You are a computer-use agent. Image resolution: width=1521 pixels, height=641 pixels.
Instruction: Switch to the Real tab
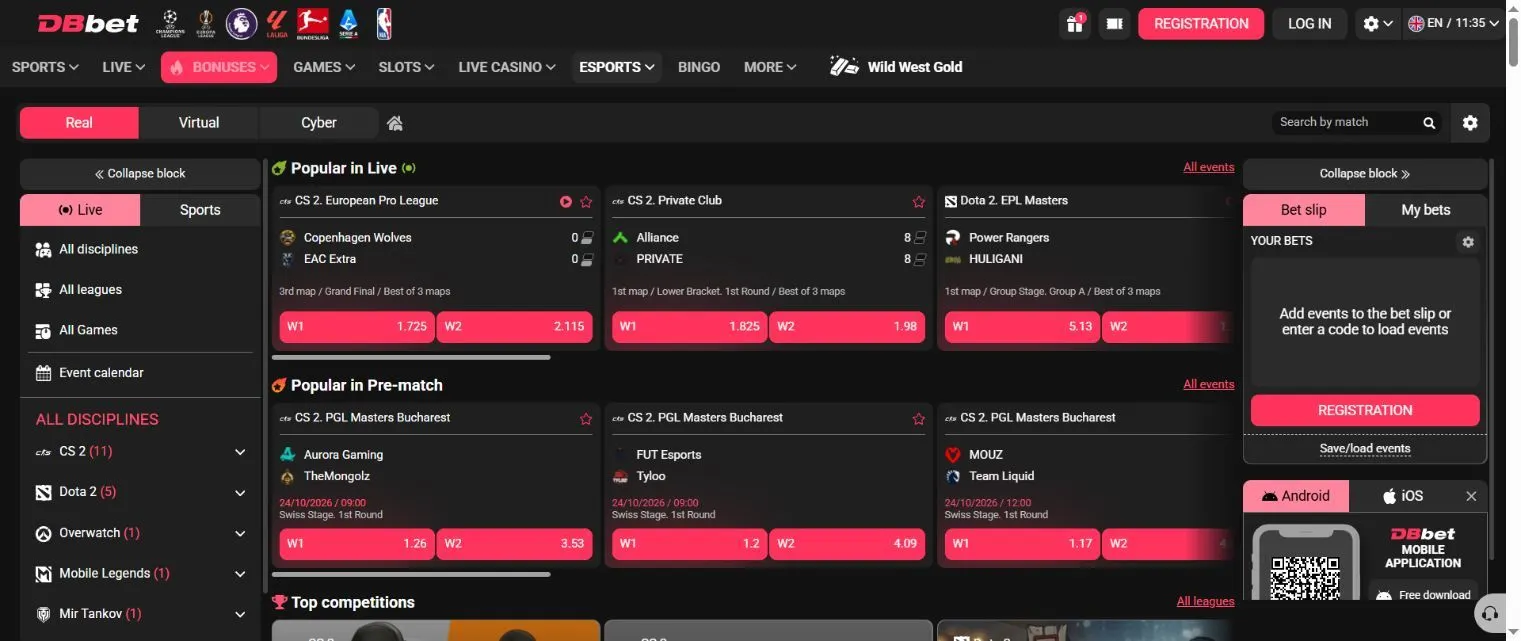coord(79,123)
